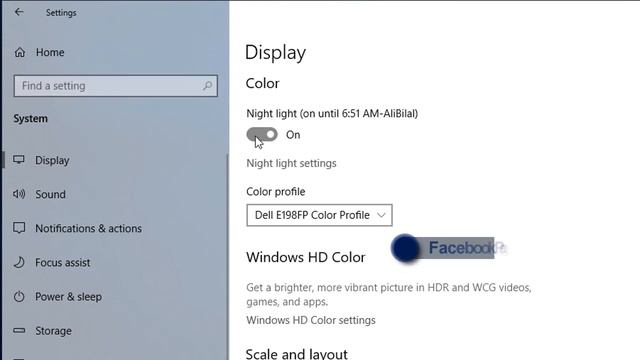Click the sidebar vertical scrollbar
The height and width of the screenshot is (360, 640).
point(227,257)
